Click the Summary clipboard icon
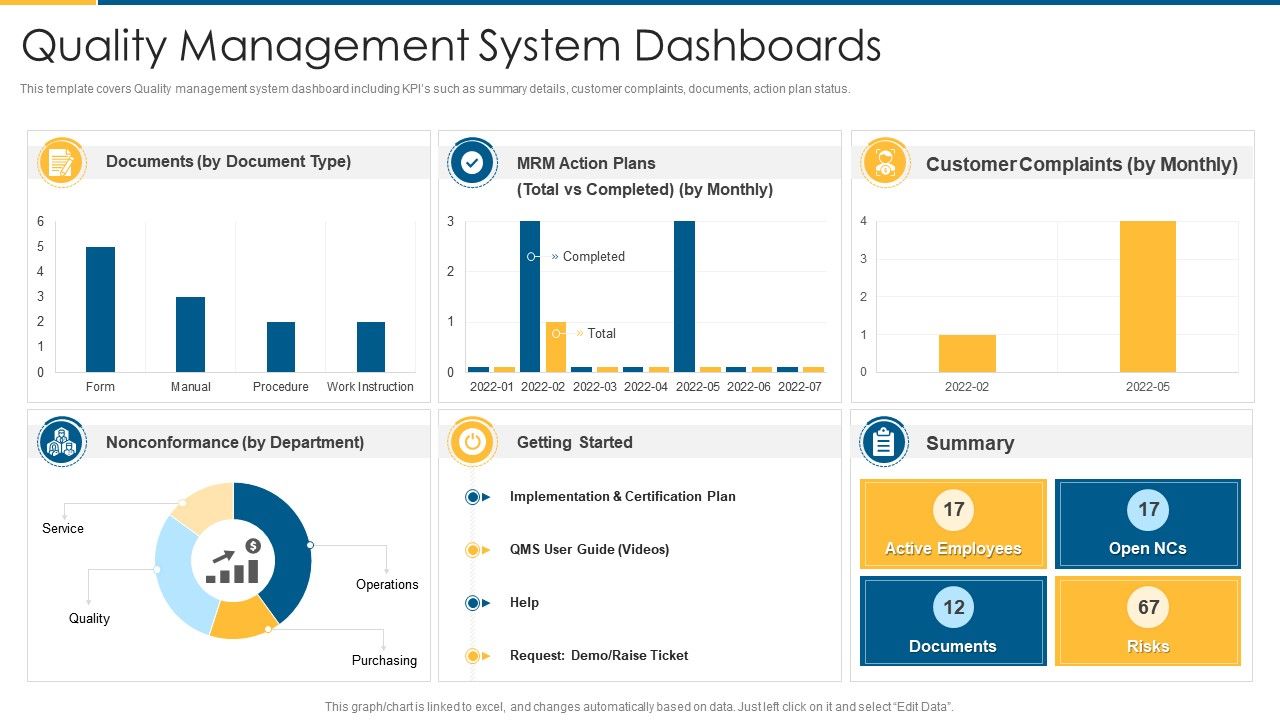 pyautogui.click(x=884, y=442)
